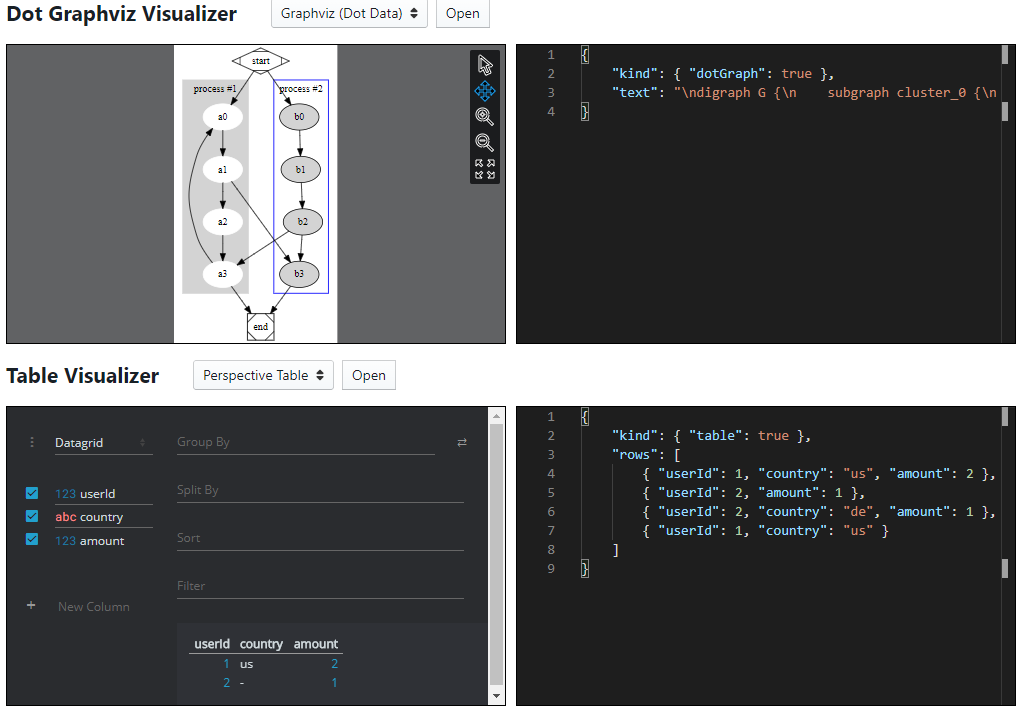Click the Open button for Table Visualizer
The image size is (1020, 716).
[369, 375]
